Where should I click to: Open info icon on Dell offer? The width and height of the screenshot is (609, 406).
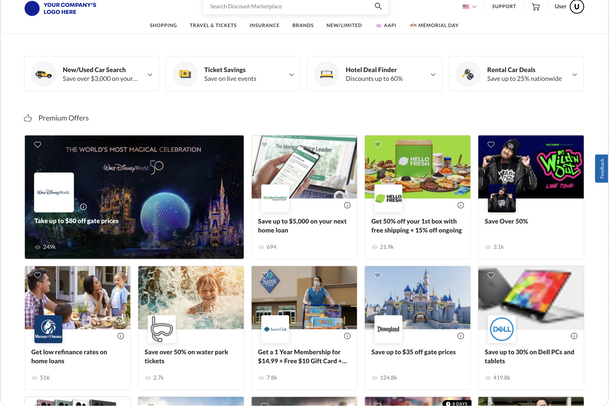574,336
